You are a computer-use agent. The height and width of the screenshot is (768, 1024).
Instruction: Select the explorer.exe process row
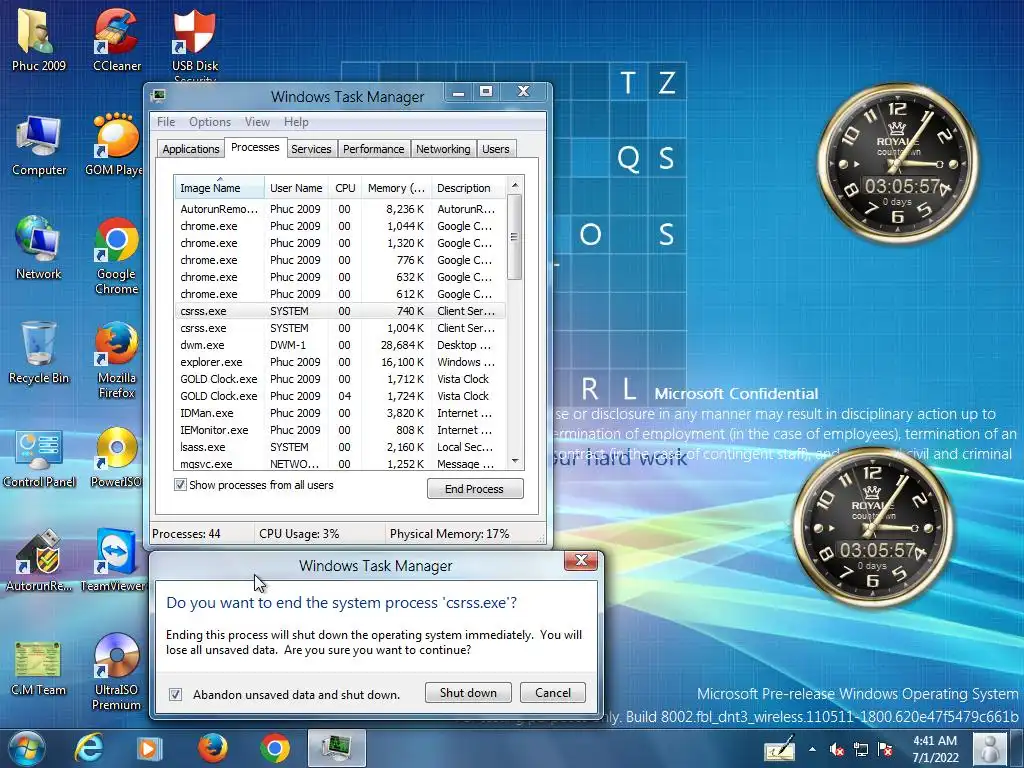tap(340, 362)
